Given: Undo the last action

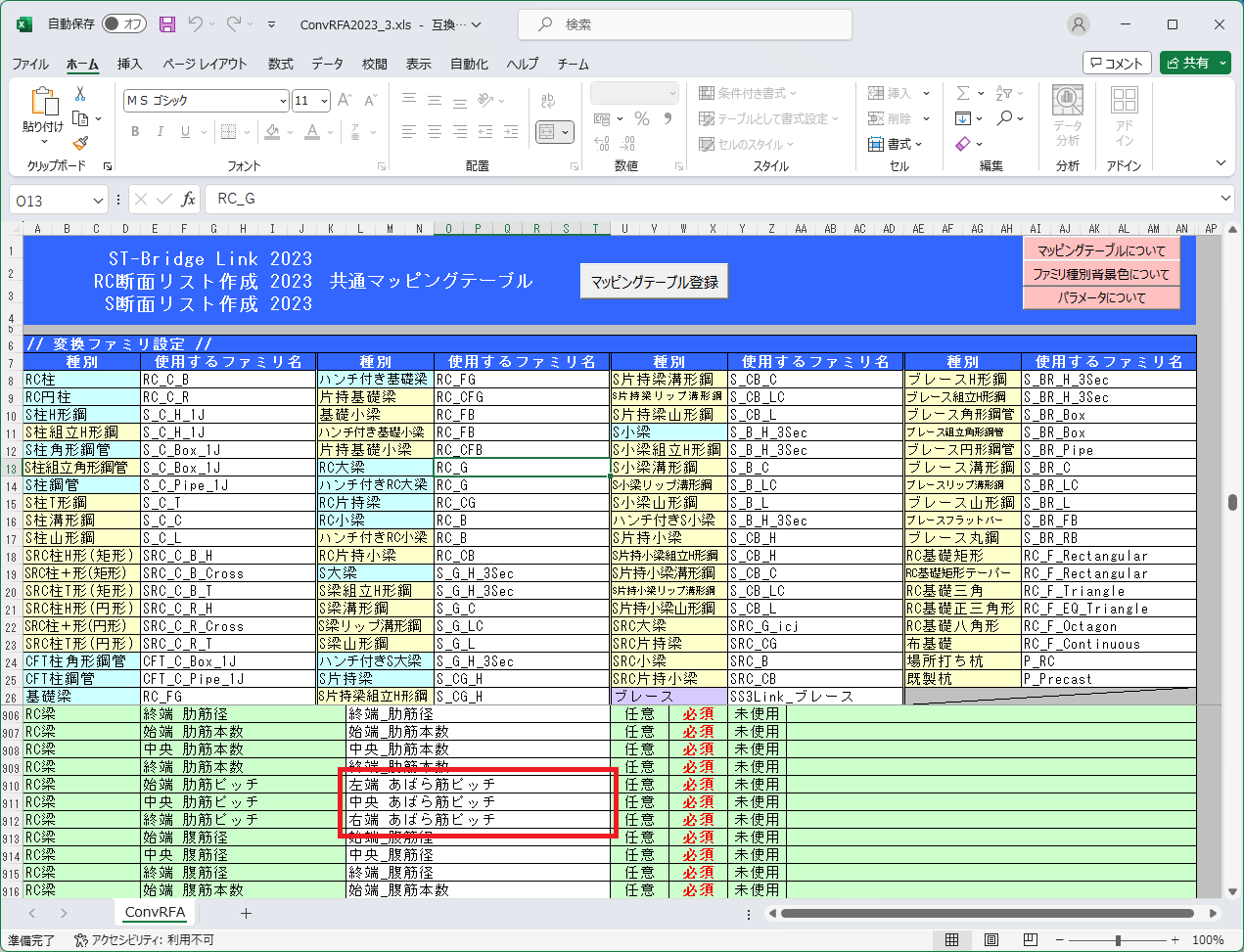Looking at the screenshot, I should (196, 23).
